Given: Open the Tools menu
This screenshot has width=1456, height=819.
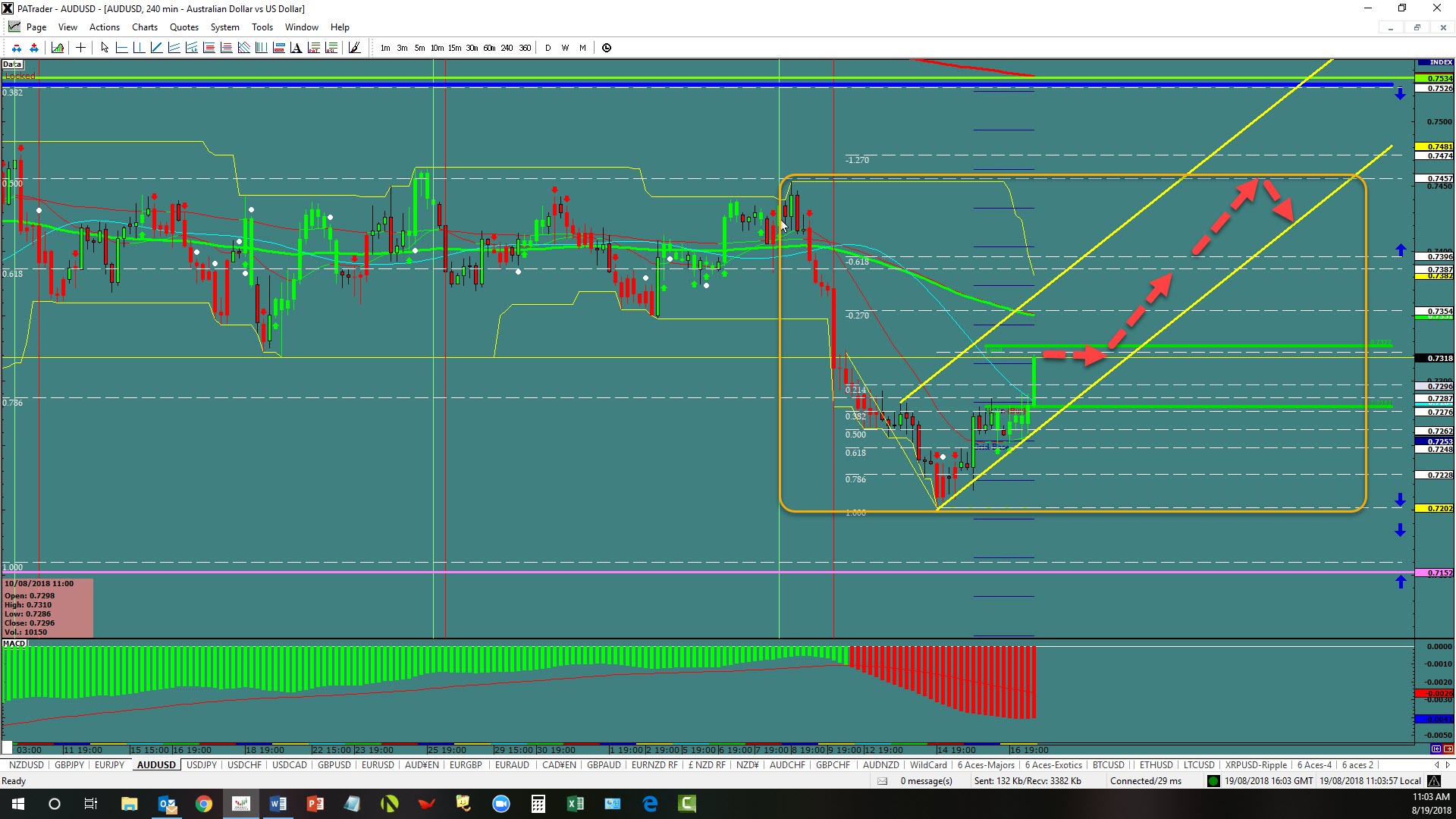Looking at the screenshot, I should pyautogui.click(x=262, y=27).
